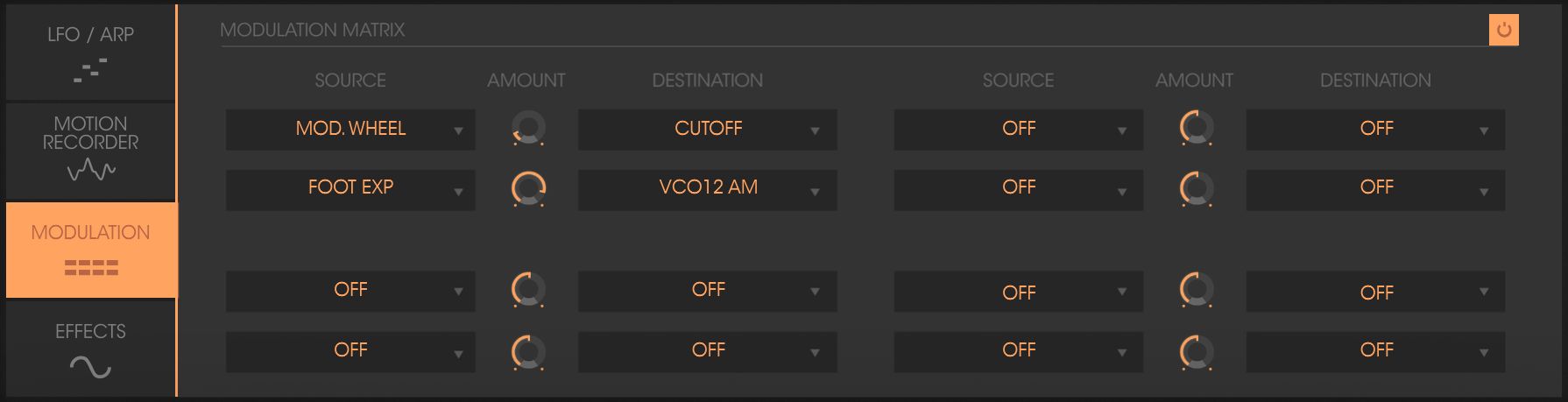Expand the CUTOFF destination dropdown arrow
Viewport: 1568px width, 402px height.
815,130
